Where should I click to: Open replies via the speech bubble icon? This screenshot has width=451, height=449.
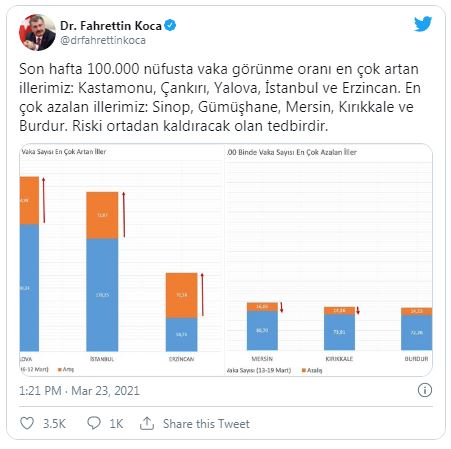(94, 423)
